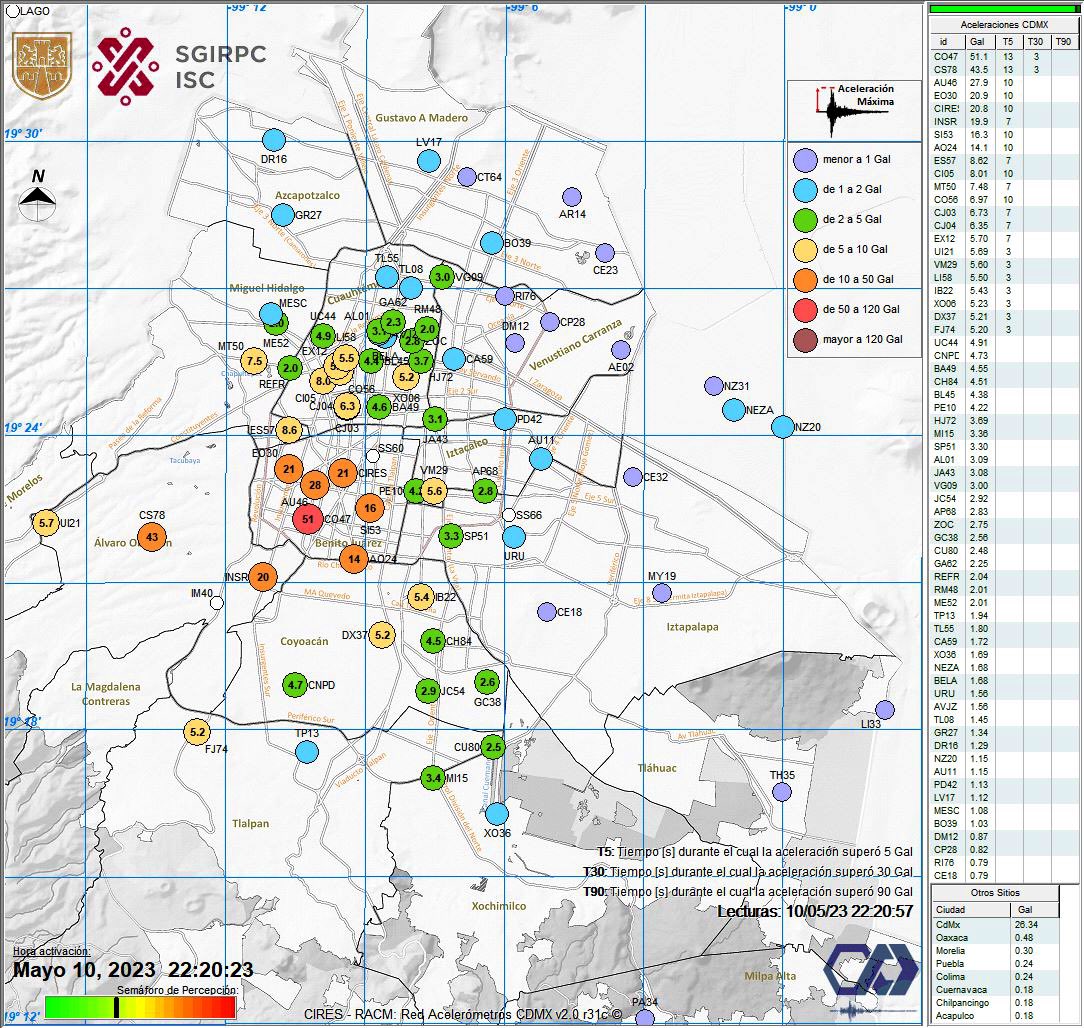Screen dimensions: 1084x1028
Task: Select the CS78 station marker showing 43
Action: click(x=152, y=536)
